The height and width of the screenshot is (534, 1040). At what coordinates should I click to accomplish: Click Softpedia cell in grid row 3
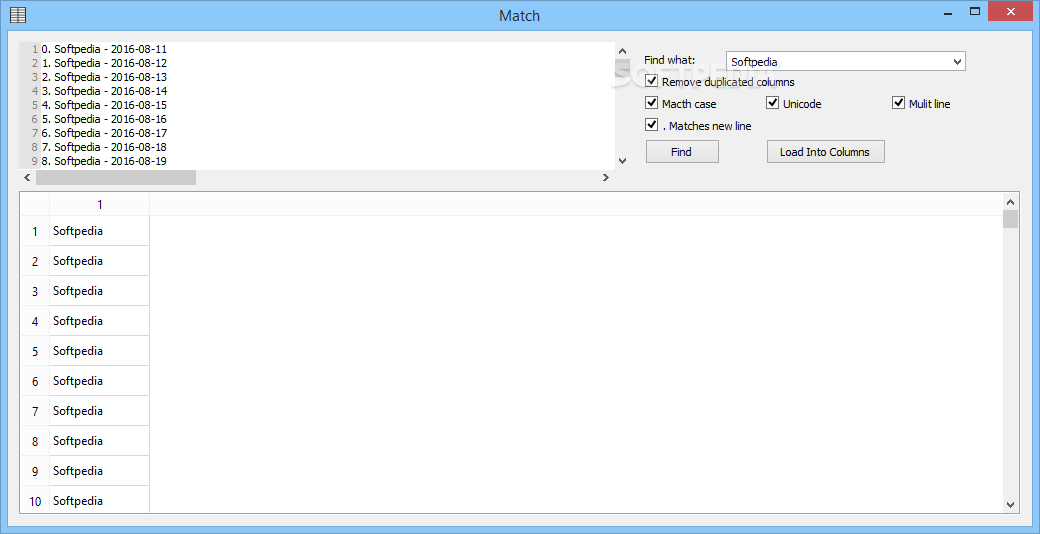99,291
